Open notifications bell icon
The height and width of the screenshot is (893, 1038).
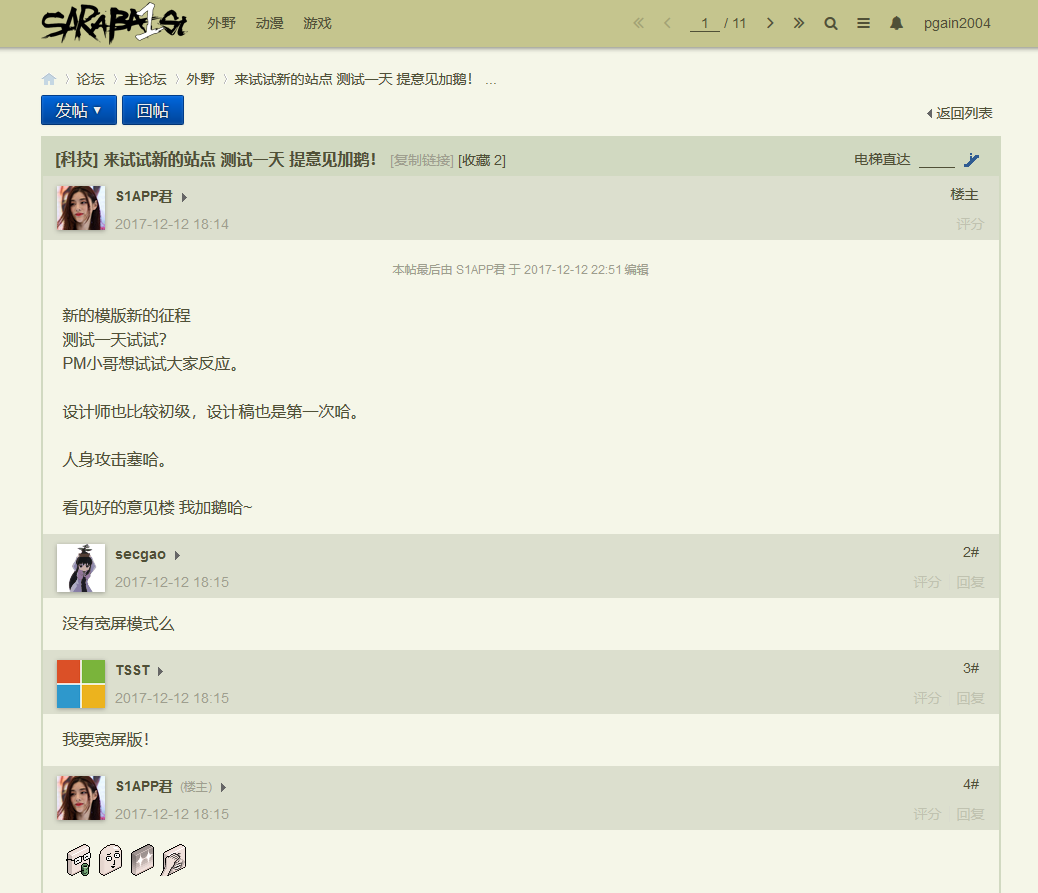896,23
